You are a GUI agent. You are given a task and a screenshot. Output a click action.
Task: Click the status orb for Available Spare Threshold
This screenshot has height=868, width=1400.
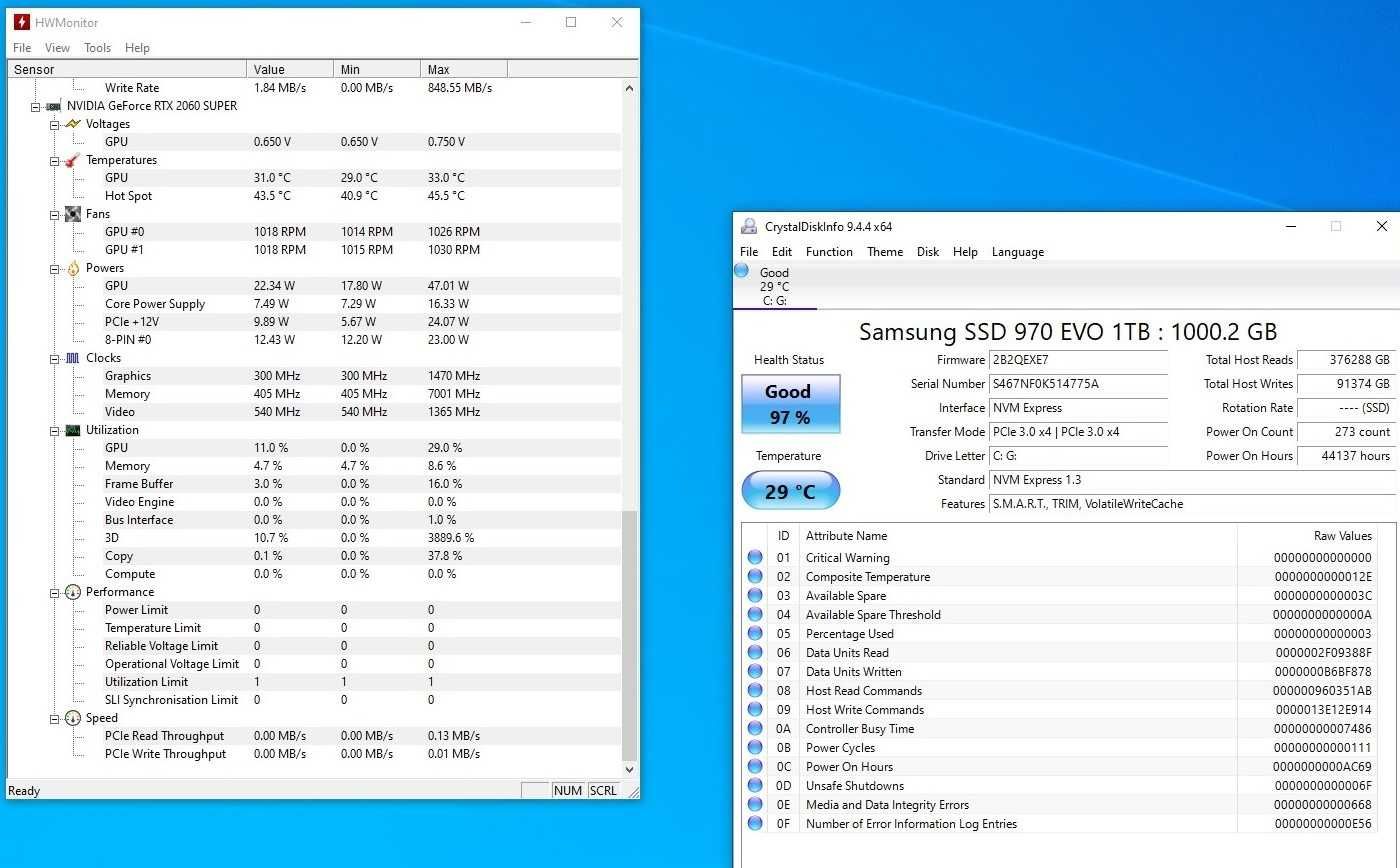tap(755, 615)
